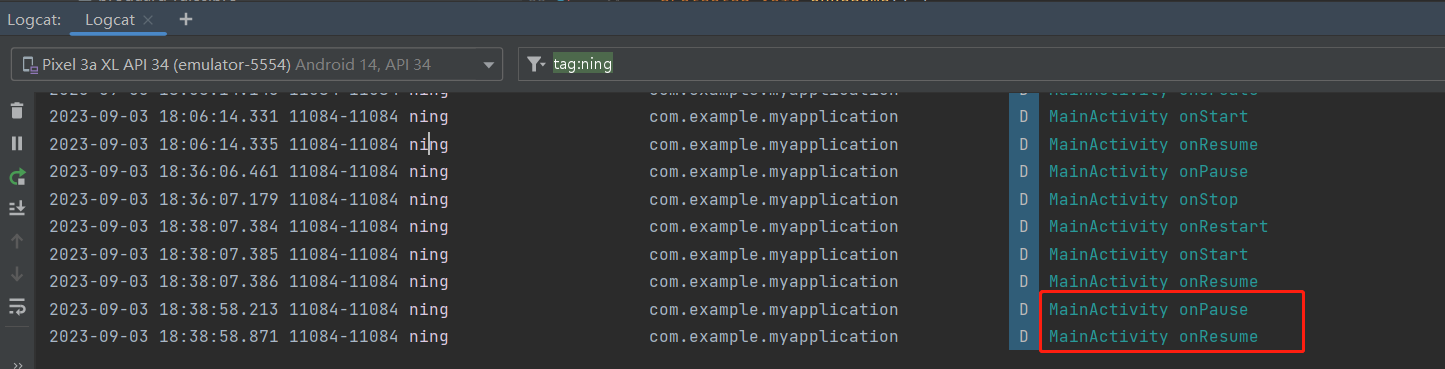The height and width of the screenshot is (369, 1445).
Task: Close the Logcat tab
Action: 148,20
